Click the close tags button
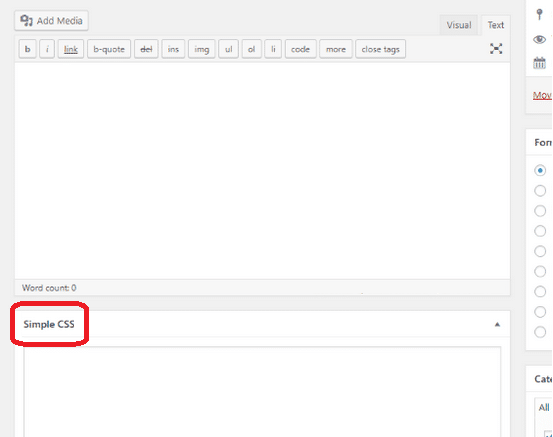Screen dimensions: 553x437 380,49
